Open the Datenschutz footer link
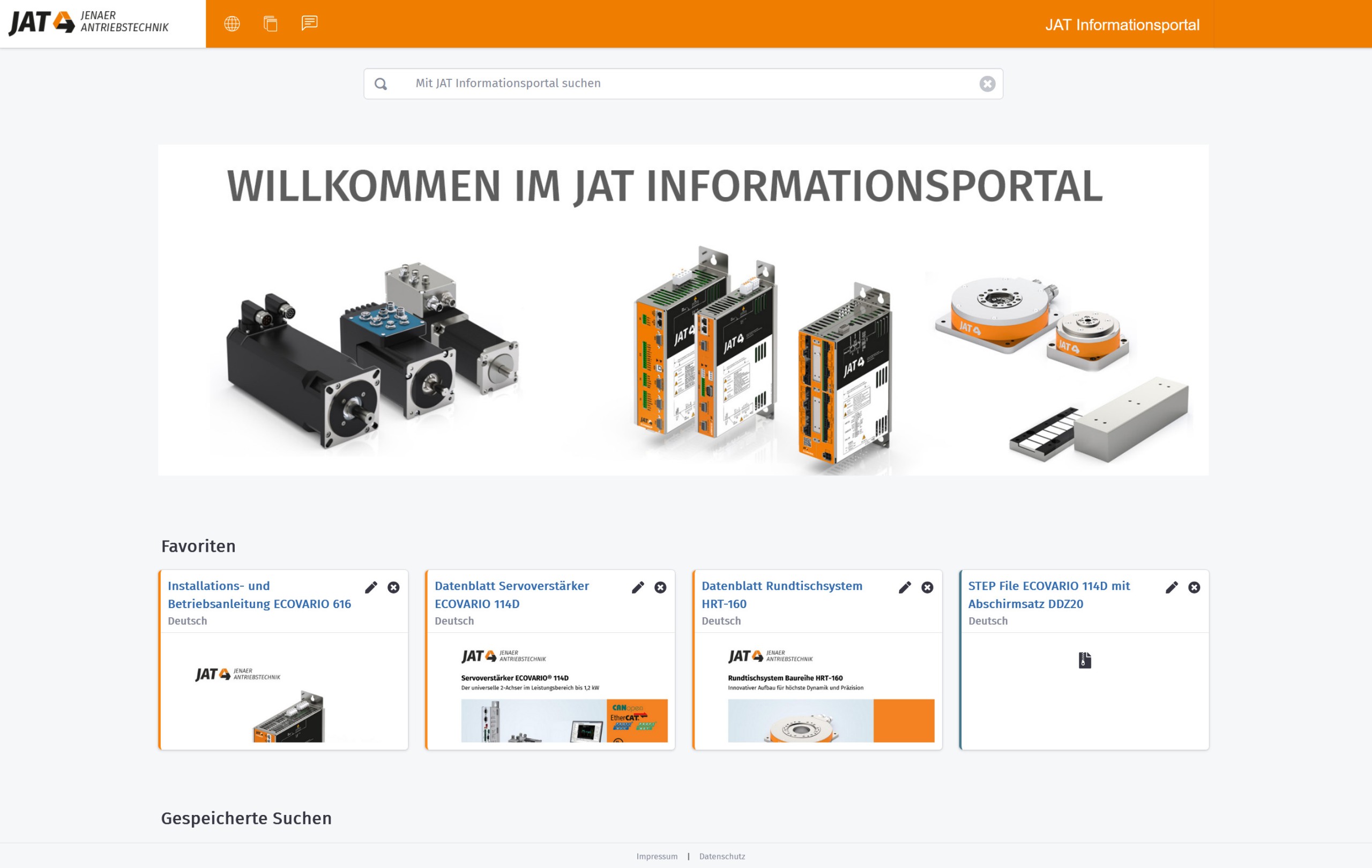Image resolution: width=1372 pixels, height=868 pixels. pos(722,856)
